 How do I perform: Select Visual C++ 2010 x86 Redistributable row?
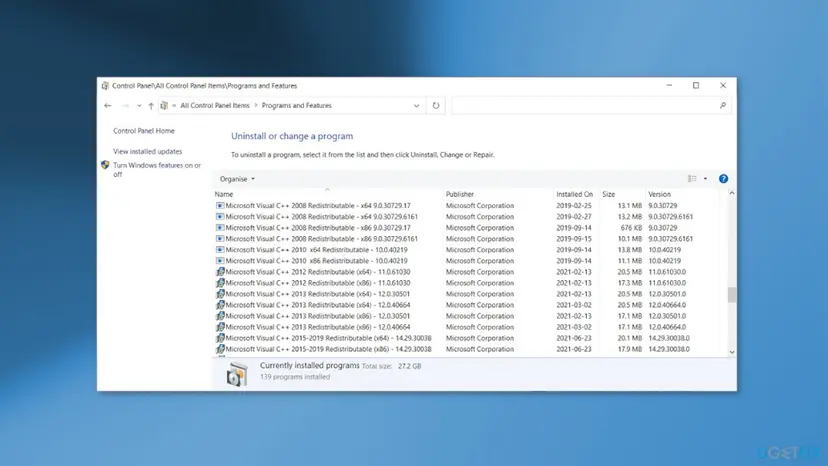click(466, 261)
